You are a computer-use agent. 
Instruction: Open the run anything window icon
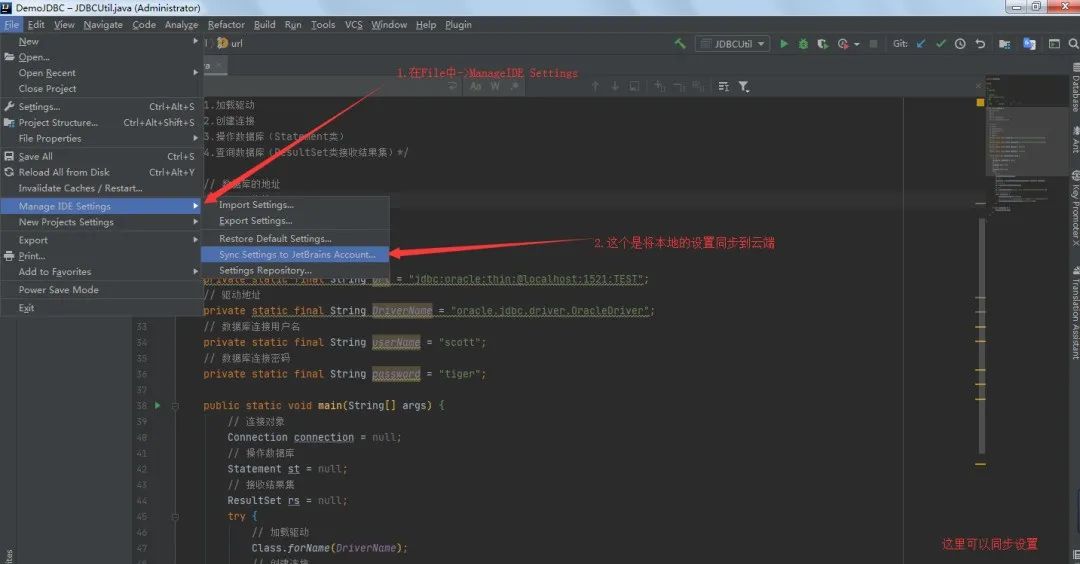1054,43
